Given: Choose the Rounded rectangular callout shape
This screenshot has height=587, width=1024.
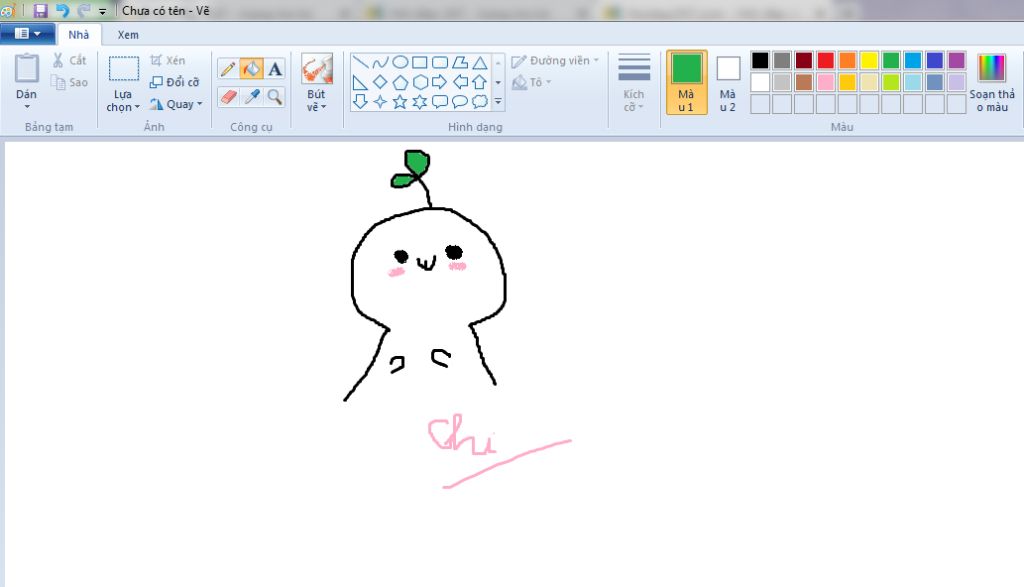Looking at the screenshot, I should tap(440, 102).
